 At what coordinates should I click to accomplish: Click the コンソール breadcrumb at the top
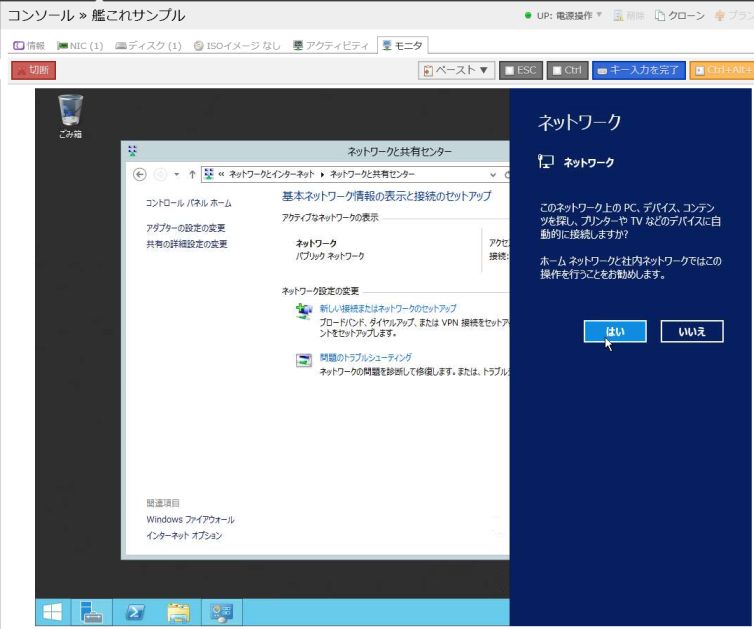coord(41,15)
